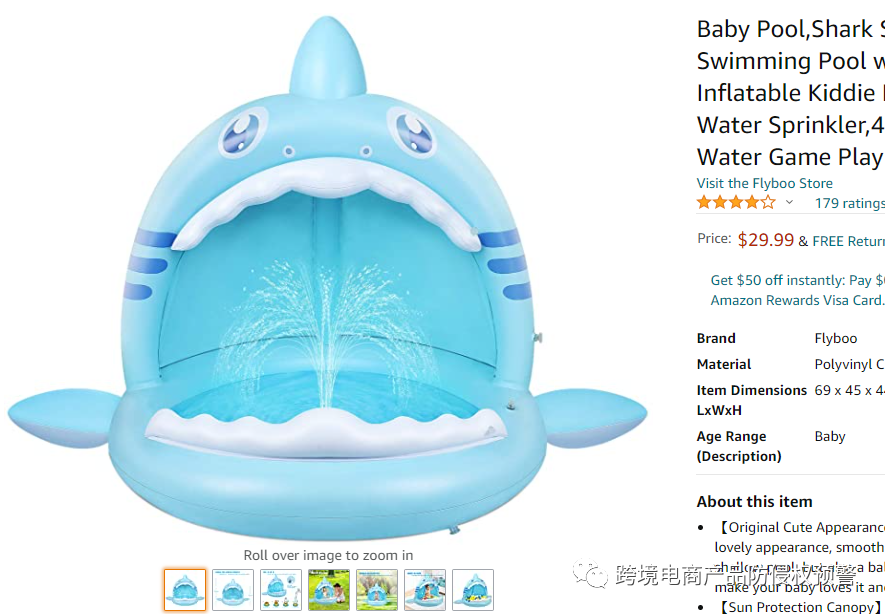Click the $29.99 price
The width and height of the screenshot is (885, 614).
coord(765,240)
